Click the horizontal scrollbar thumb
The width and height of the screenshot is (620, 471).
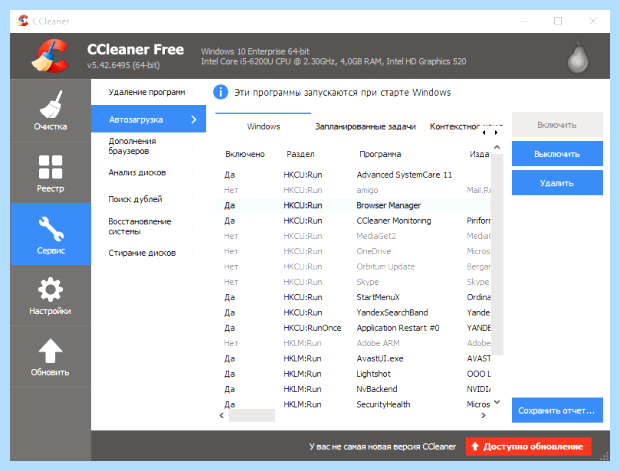[x=251, y=415]
